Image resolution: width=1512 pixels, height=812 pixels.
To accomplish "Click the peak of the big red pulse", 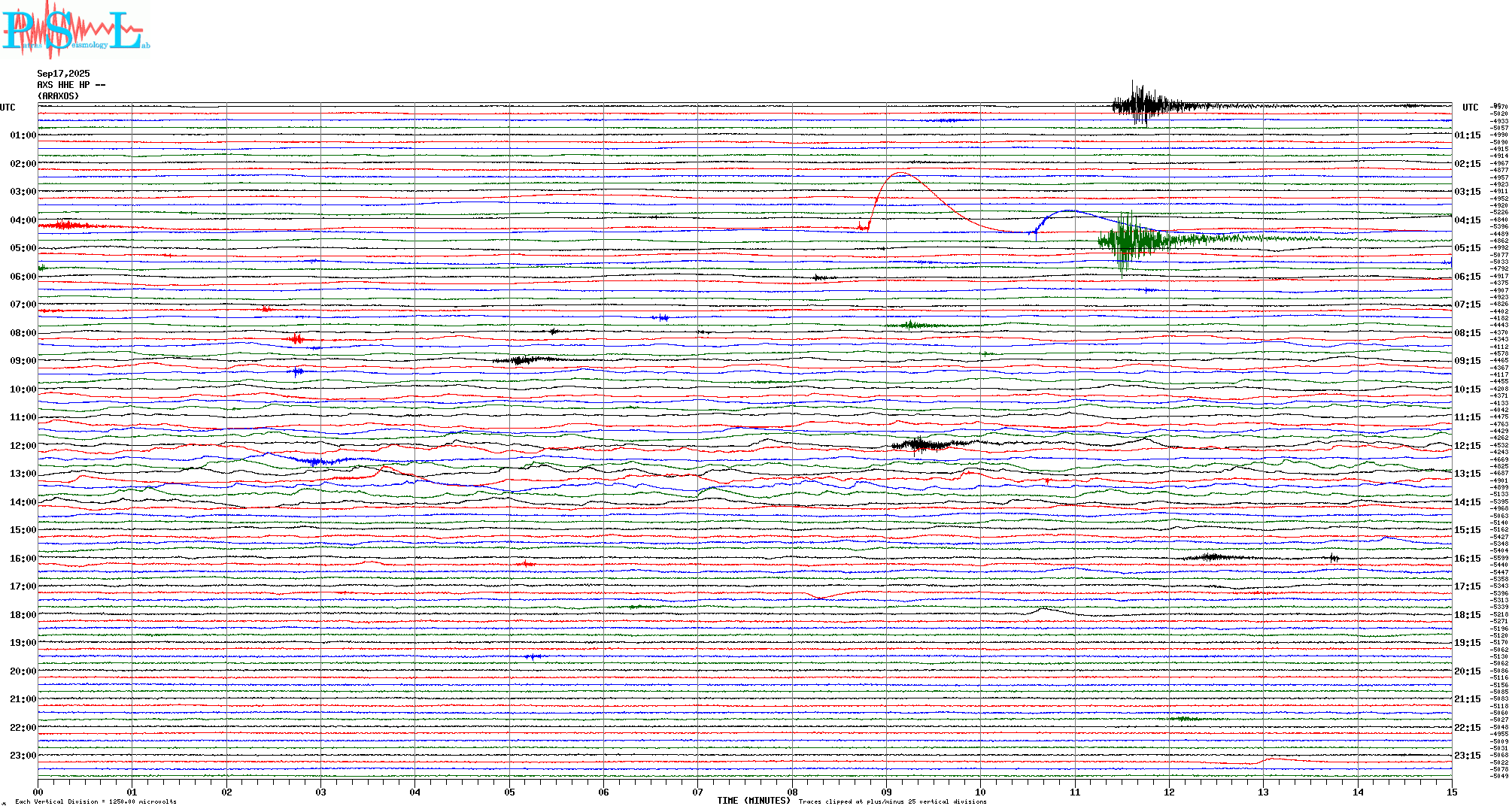I will coord(900,174).
